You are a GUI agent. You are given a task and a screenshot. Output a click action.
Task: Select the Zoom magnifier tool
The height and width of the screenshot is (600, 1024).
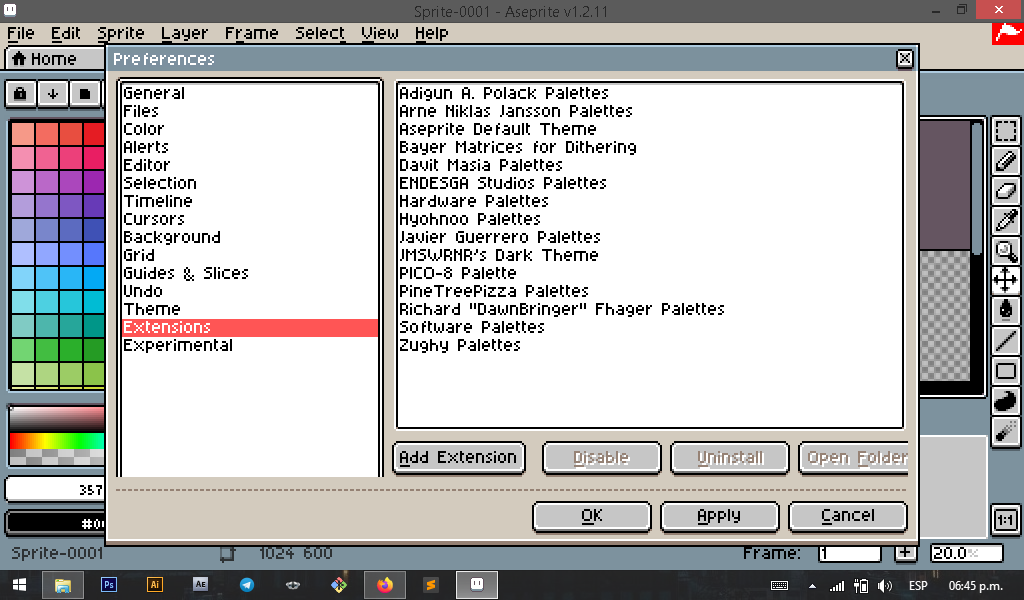(x=1005, y=251)
